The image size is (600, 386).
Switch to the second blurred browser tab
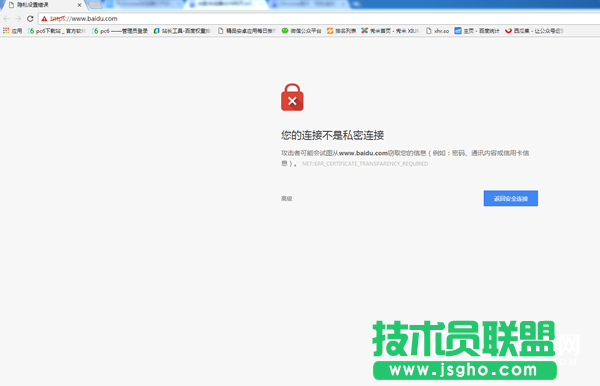[142, 5]
